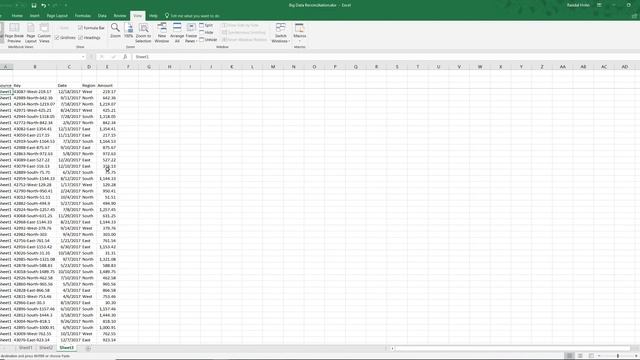This screenshot has width=640, height=360.
Task: Click the Save icon in the quick access toolbar
Action: pyautogui.click(x=34, y=5)
